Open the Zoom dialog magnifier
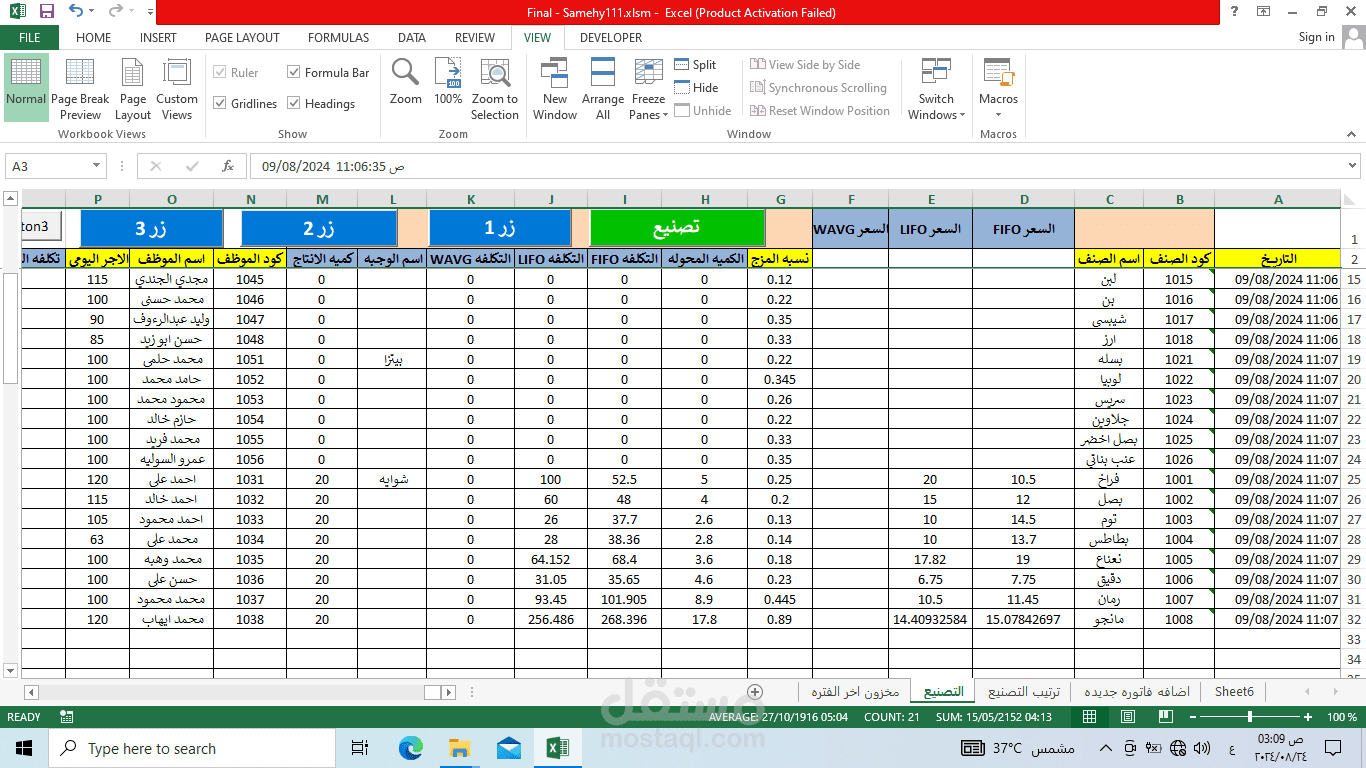 (x=406, y=81)
